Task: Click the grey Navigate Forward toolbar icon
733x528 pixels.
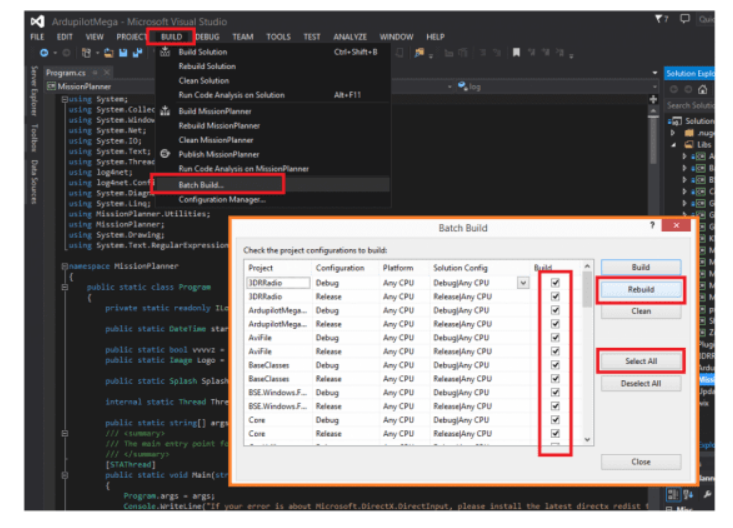Action: pos(66,53)
